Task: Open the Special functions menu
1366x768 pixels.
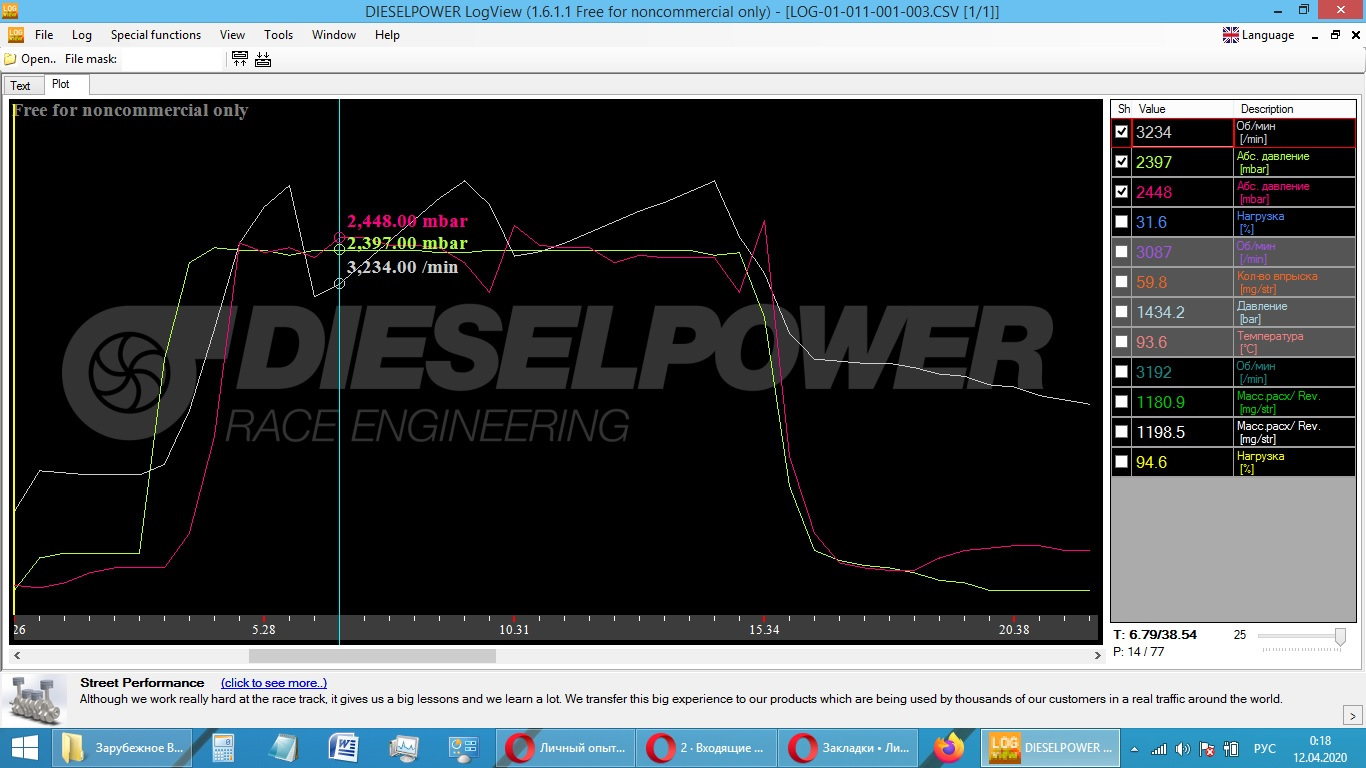Action: click(155, 35)
